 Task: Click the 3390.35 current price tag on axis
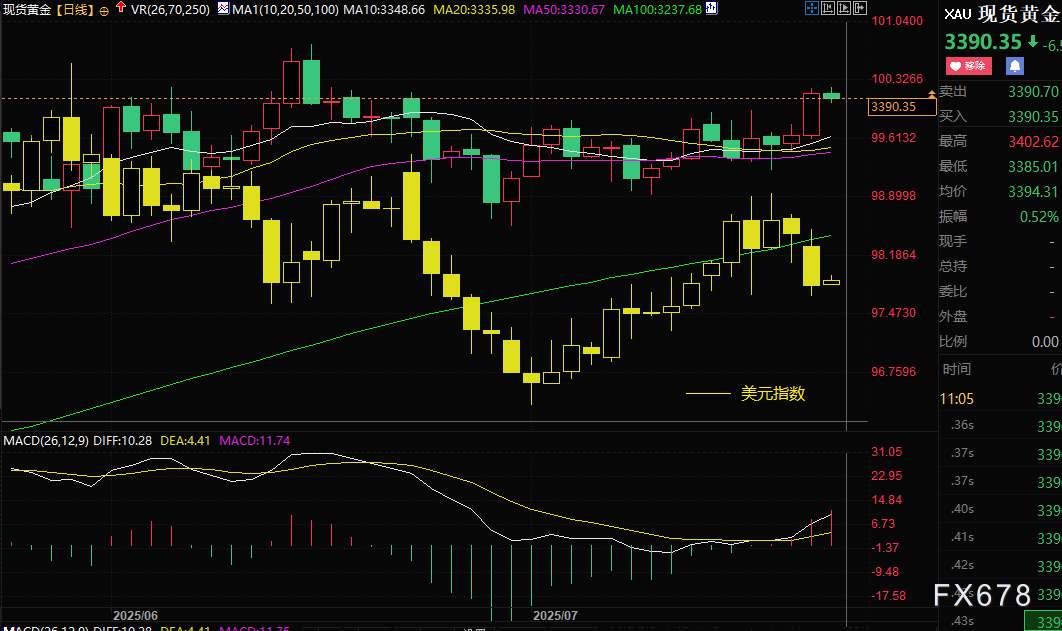(x=894, y=106)
